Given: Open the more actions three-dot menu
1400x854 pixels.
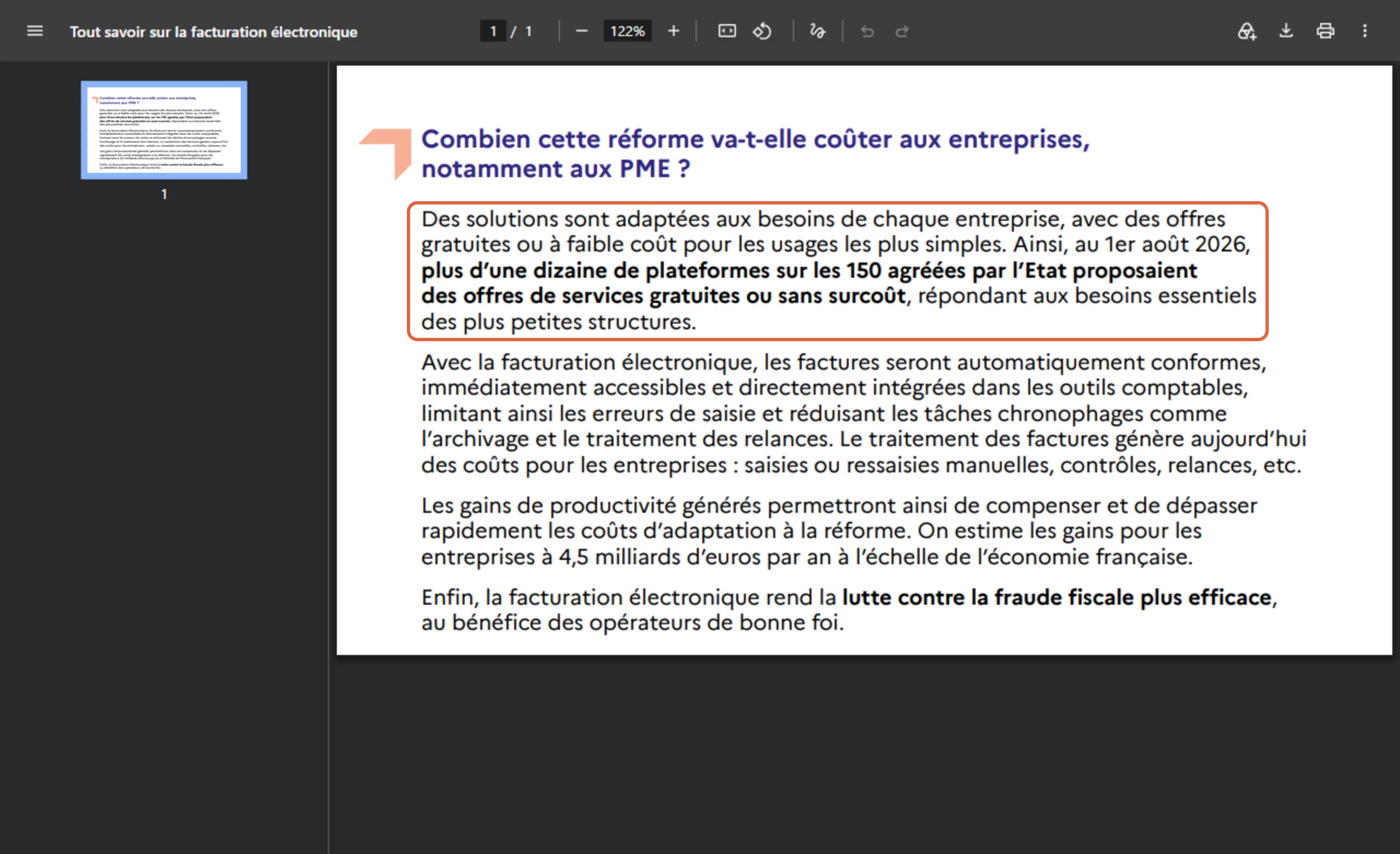Looking at the screenshot, I should click(x=1365, y=31).
